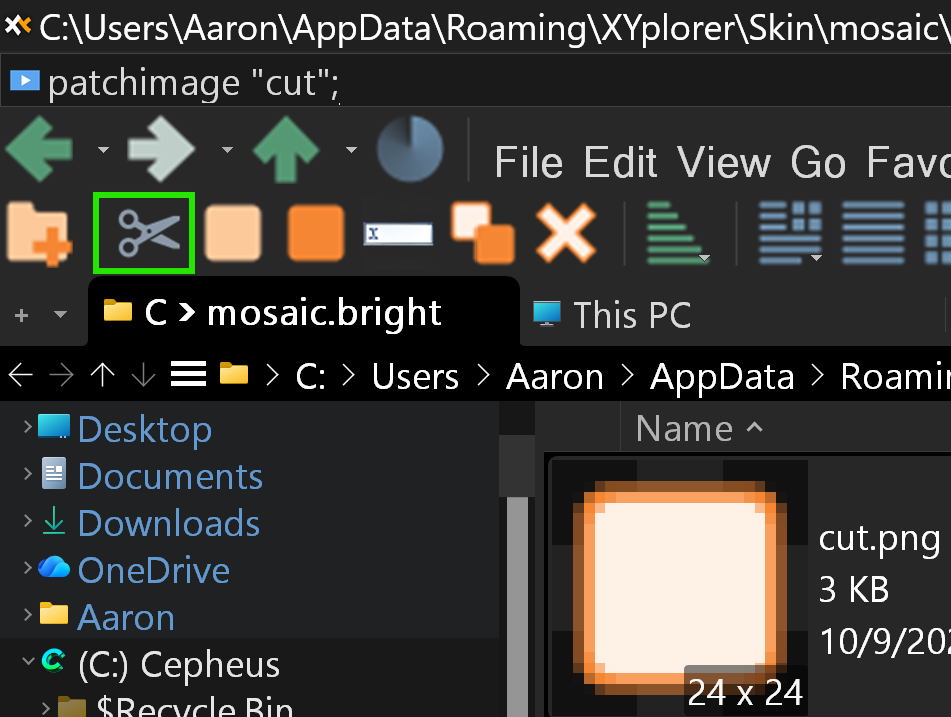Click the round pie chart icon

click(x=410, y=150)
